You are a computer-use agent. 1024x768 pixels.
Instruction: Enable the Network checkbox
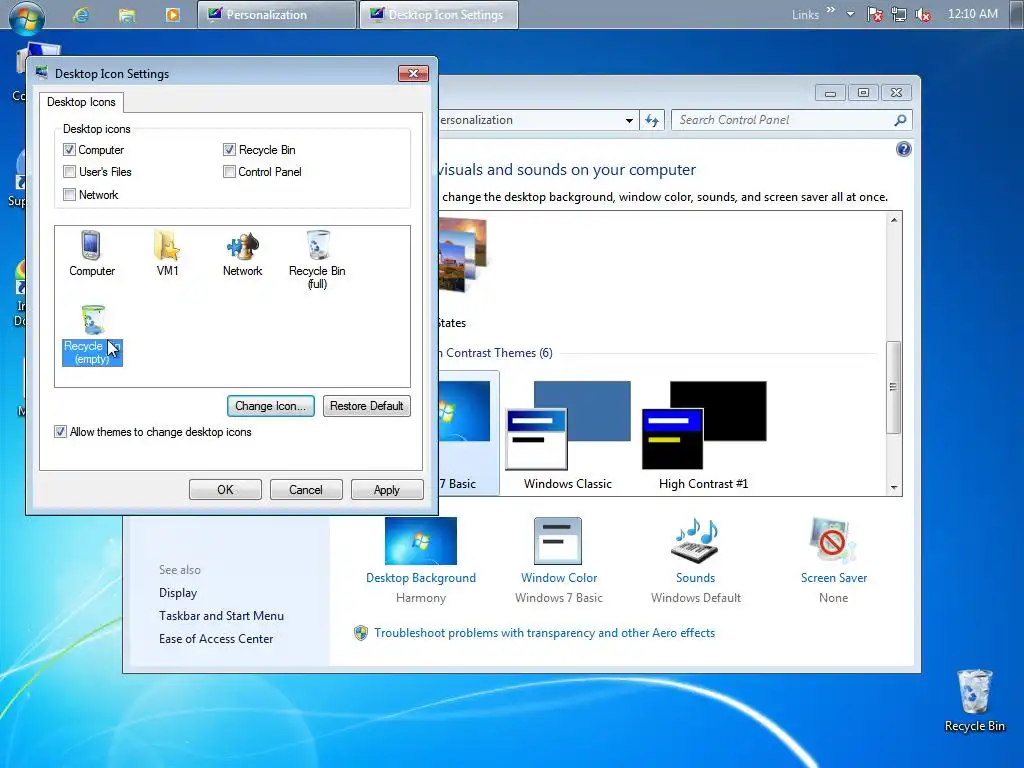pos(69,195)
